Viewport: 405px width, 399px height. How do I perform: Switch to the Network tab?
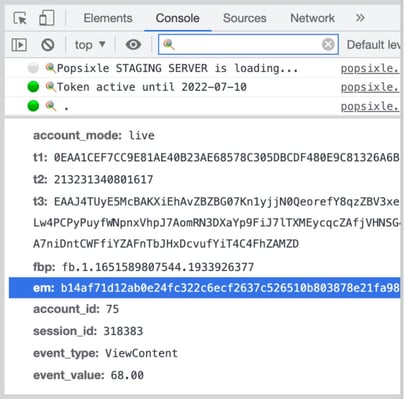(312, 18)
